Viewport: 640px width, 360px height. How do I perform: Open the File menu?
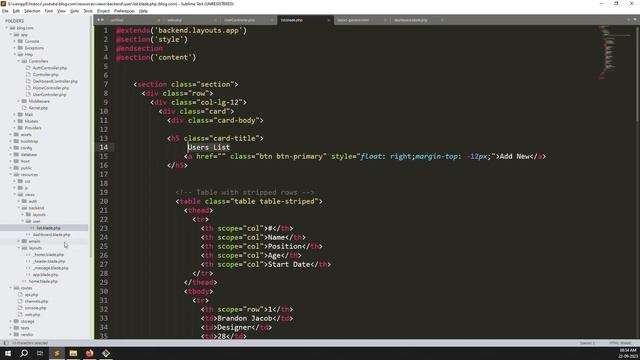click(x=5, y=11)
